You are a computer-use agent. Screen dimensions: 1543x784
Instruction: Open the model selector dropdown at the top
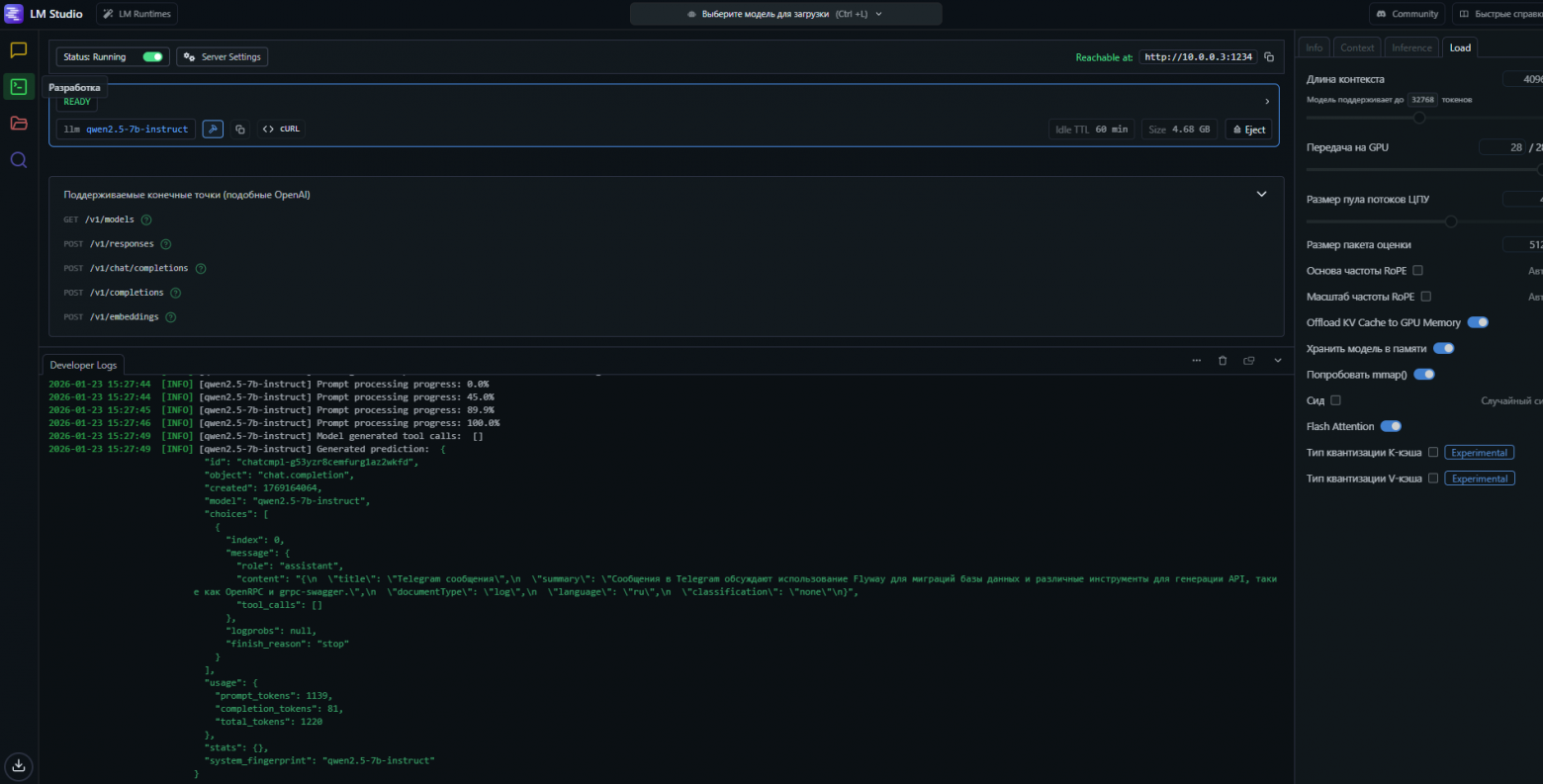pos(785,14)
